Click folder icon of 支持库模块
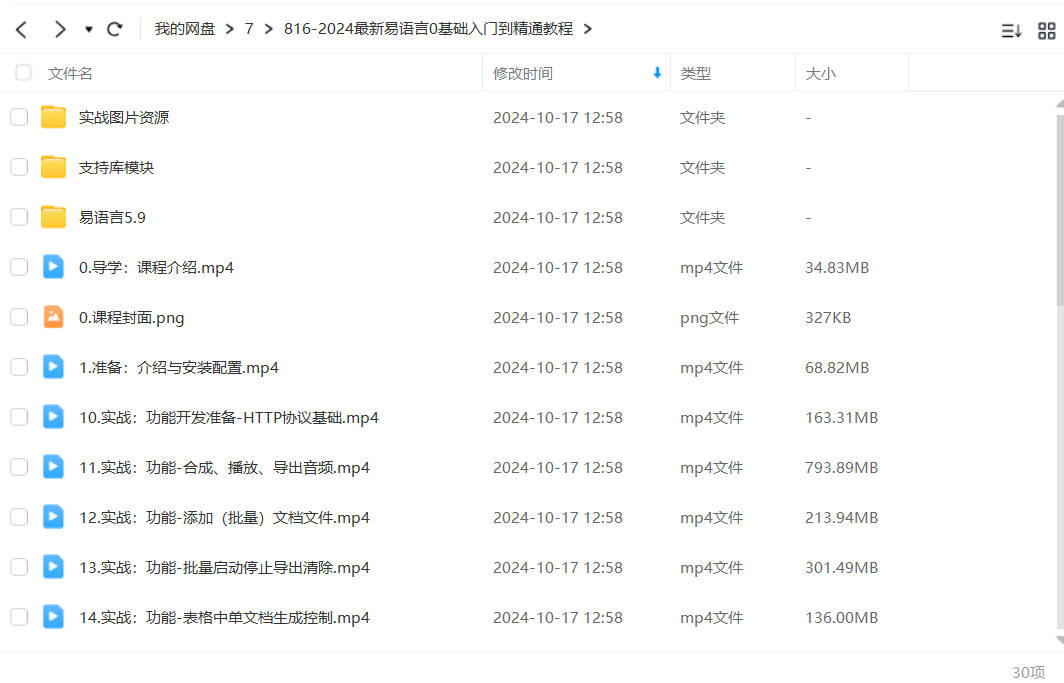Screen dimensions: 1064x683 click(x=54, y=167)
